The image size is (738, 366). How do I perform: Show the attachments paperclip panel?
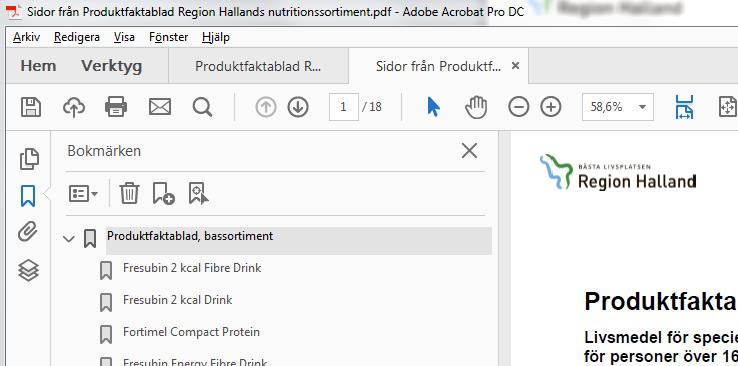[28, 232]
